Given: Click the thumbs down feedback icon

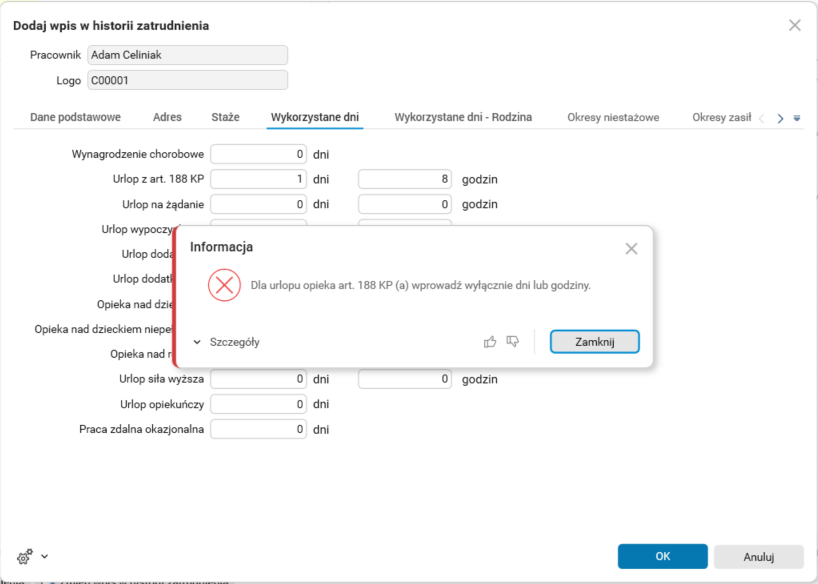Looking at the screenshot, I should [513, 342].
